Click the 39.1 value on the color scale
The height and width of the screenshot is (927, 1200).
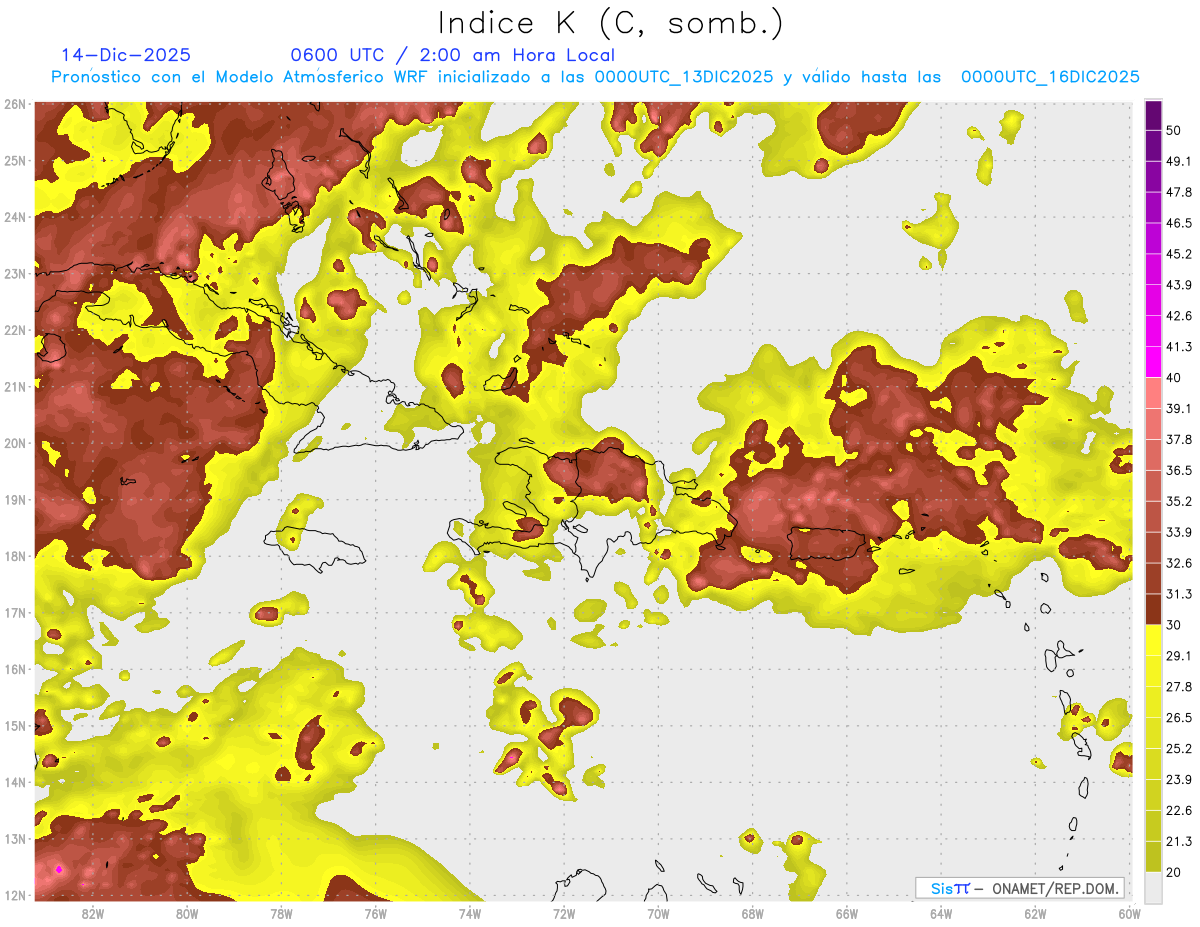pos(1178,408)
